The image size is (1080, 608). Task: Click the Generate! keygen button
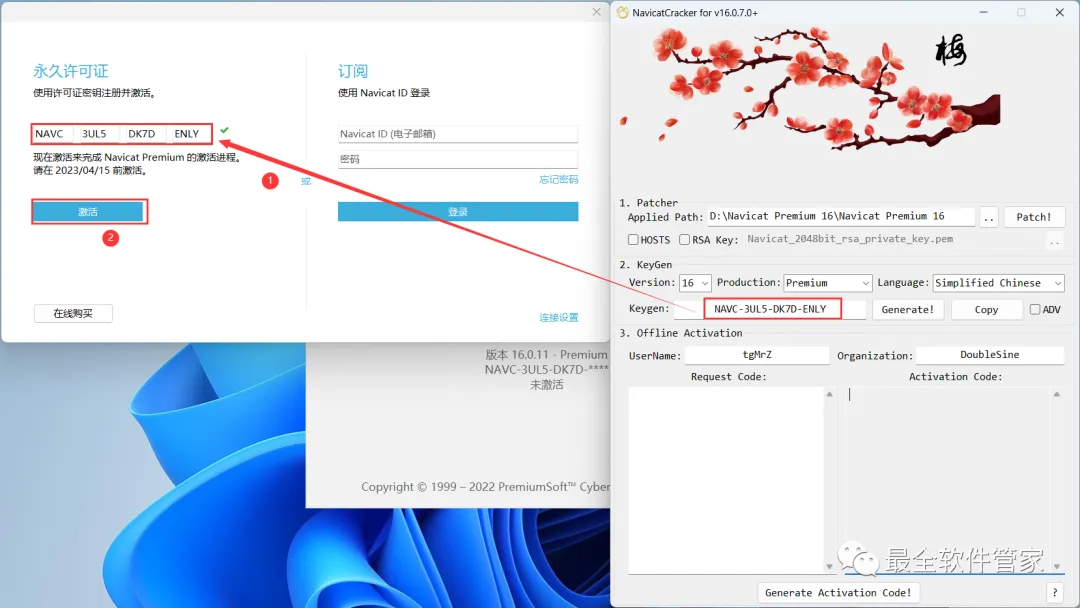coord(907,310)
